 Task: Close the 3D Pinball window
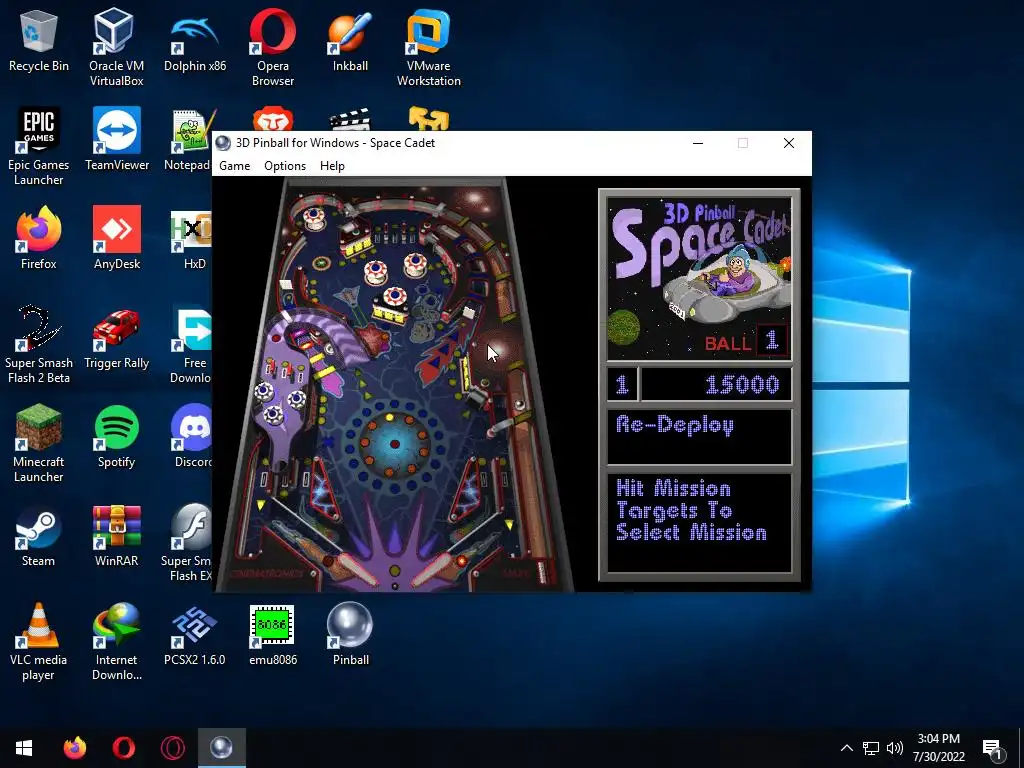(x=789, y=143)
